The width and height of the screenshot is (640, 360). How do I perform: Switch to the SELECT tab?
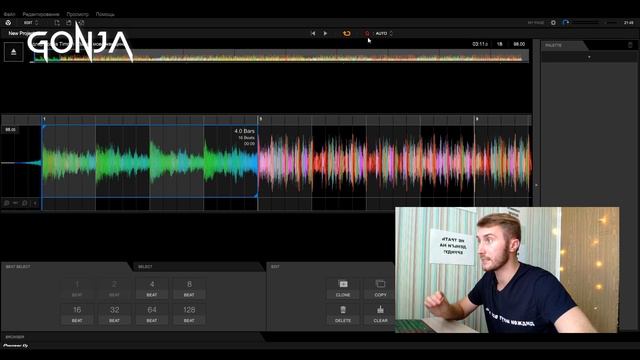tap(145, 267)
